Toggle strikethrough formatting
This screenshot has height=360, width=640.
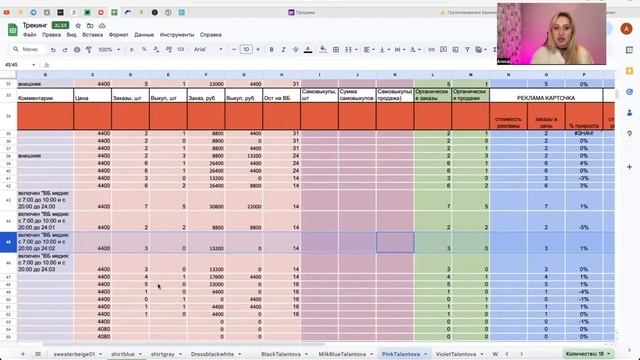tap(296, 49)
